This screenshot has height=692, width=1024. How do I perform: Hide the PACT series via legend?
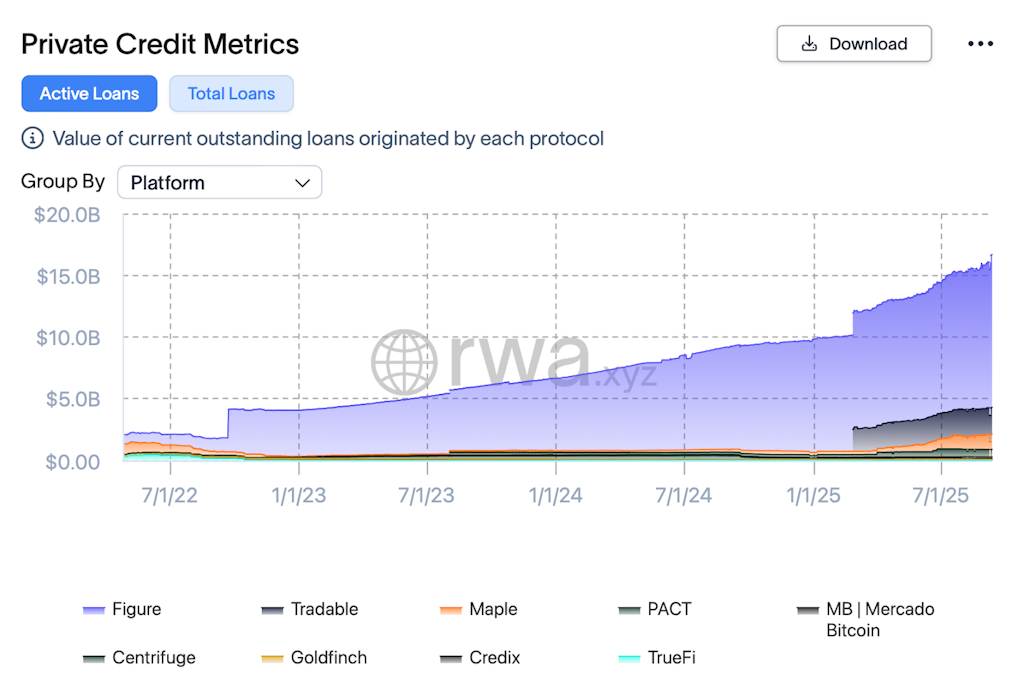pos(668,609)
